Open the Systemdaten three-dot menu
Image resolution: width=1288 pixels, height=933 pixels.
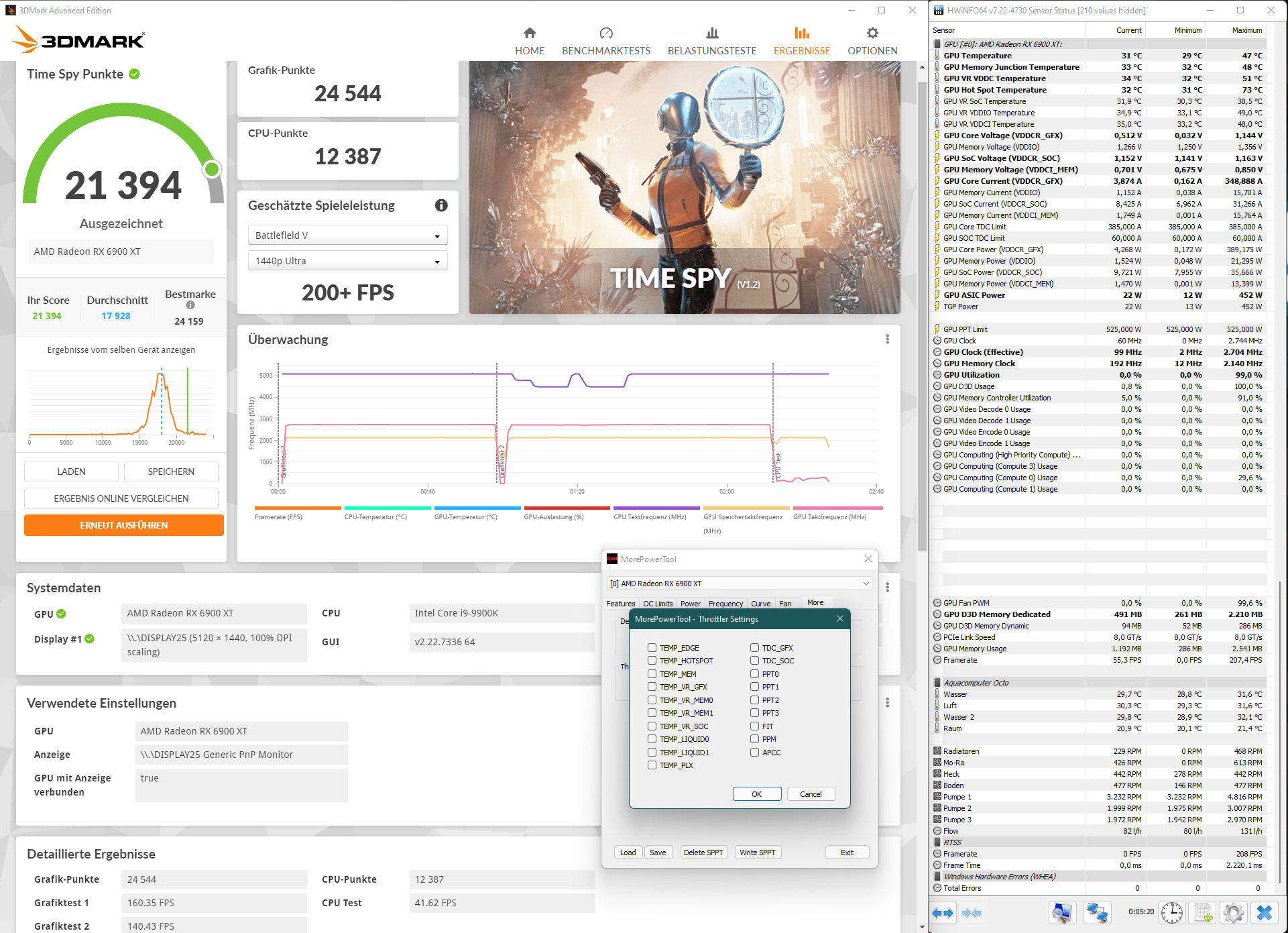tap(887, 587)
